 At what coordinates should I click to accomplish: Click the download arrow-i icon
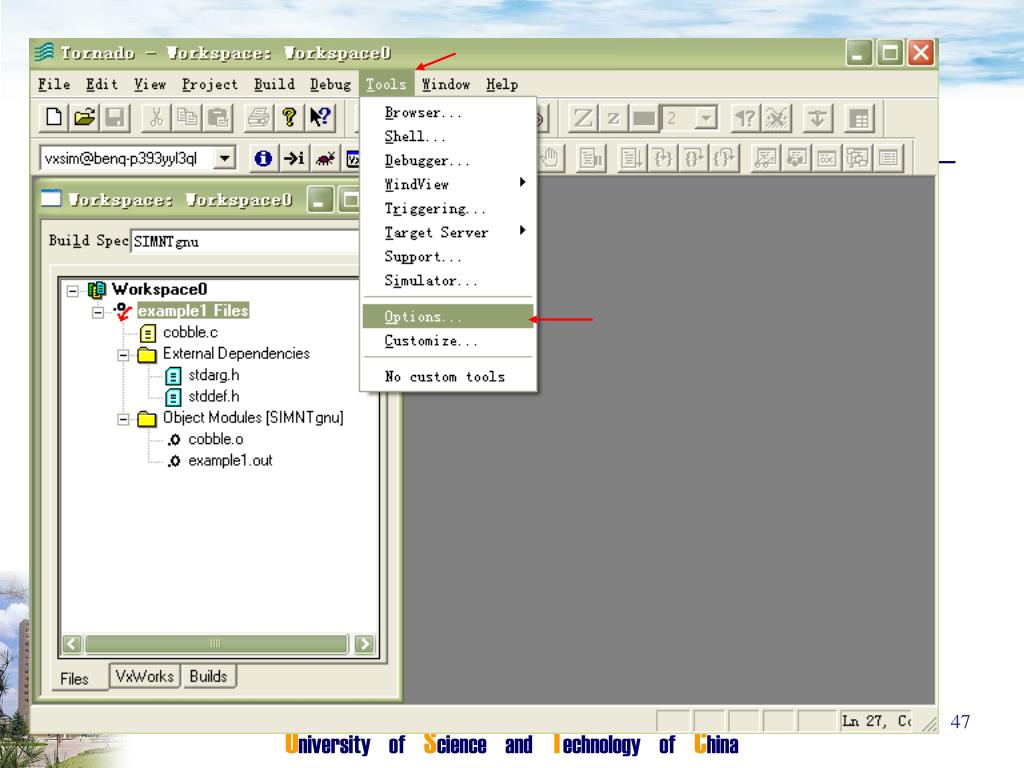[294, 158]
